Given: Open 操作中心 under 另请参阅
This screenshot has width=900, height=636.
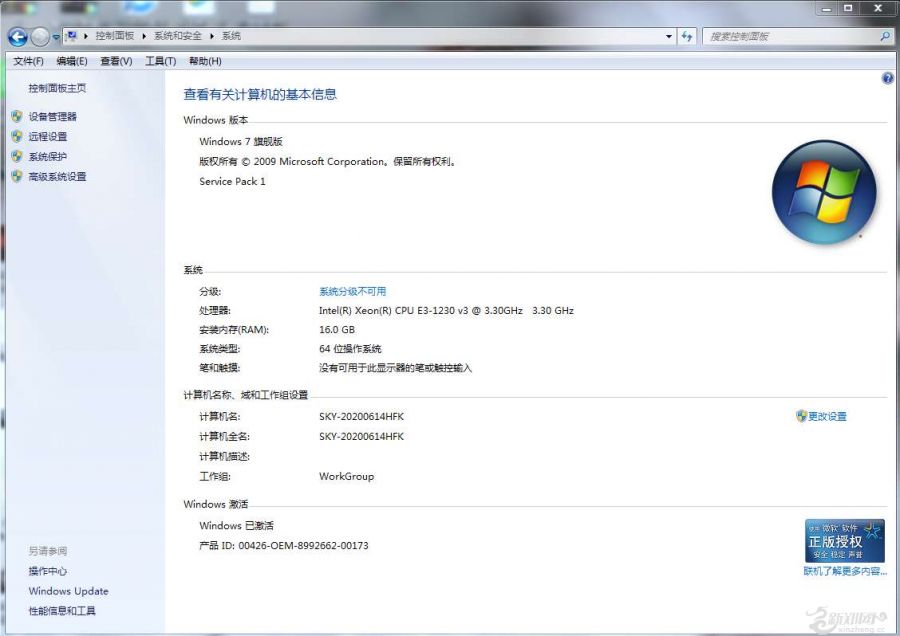Looking at the screenshot, I should (48, 571).
